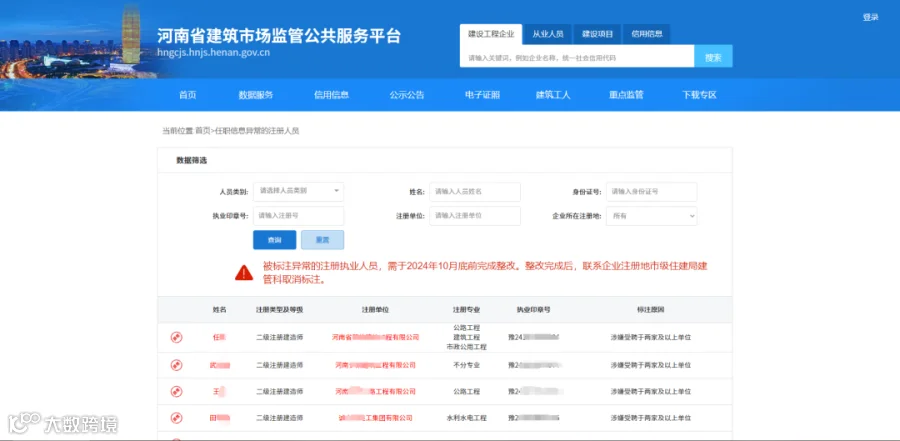Screen dimensions: 900x441
Task: Click the 查询 query button
Action: point(274,240)
